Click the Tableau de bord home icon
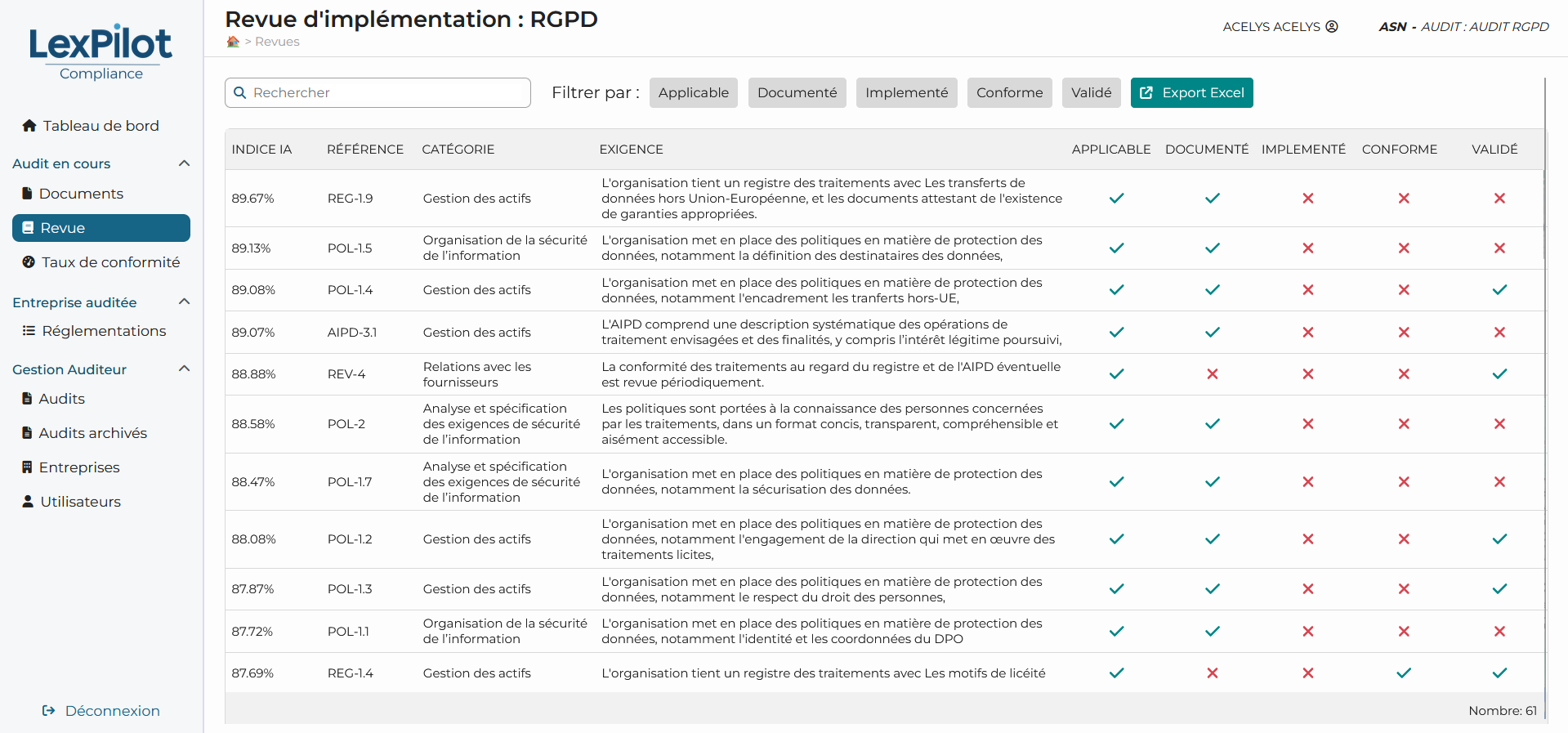This screenshot has width=1568, height=733. 29,125
